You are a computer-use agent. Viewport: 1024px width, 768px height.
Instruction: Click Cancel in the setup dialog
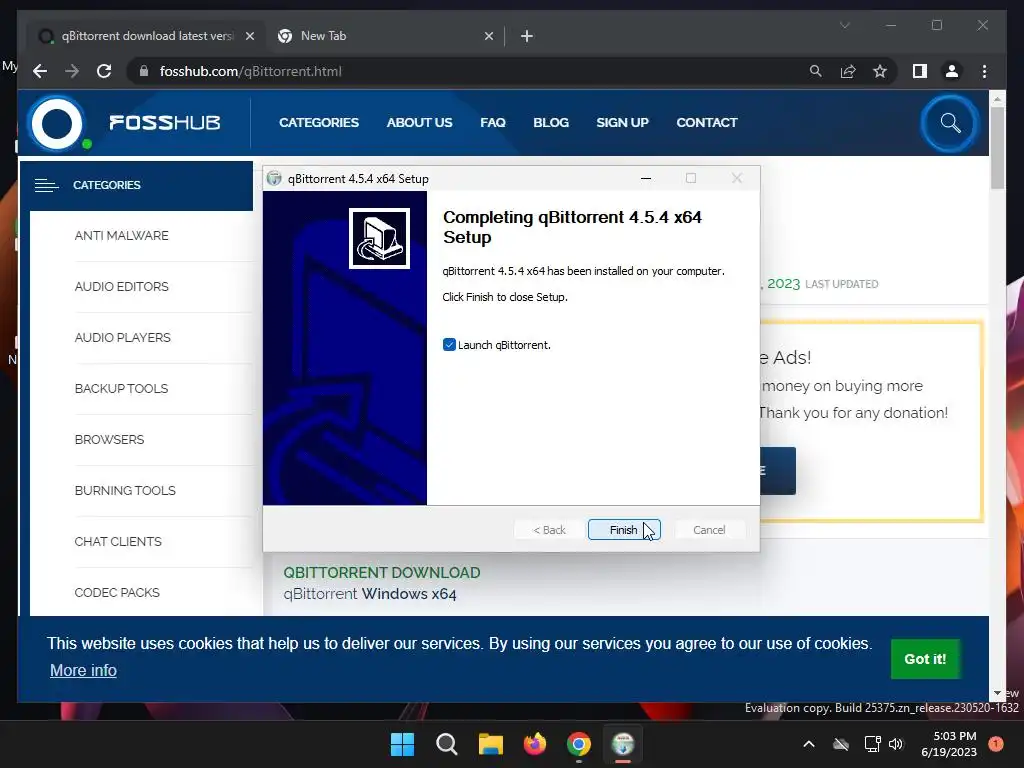709,530
